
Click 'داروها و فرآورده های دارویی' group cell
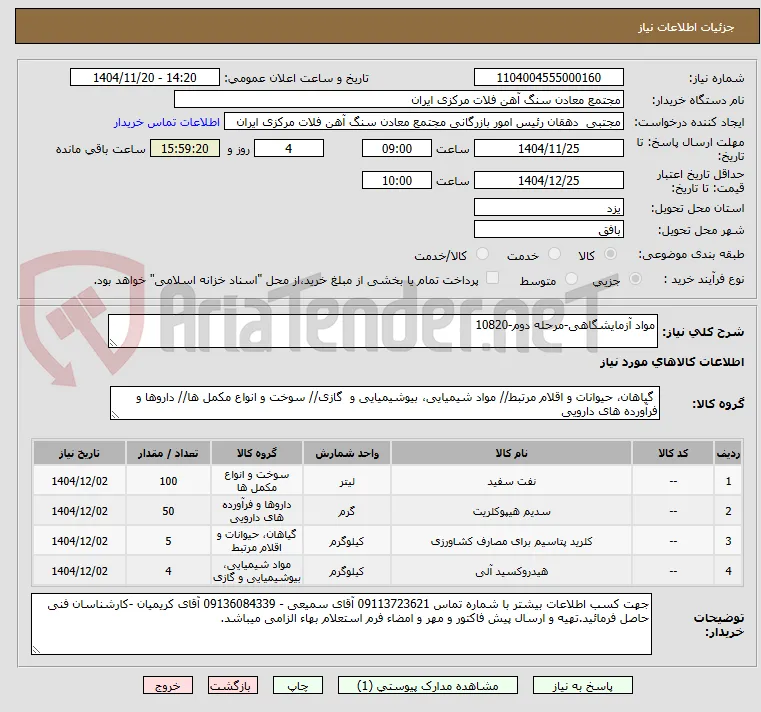coord(257,511)
